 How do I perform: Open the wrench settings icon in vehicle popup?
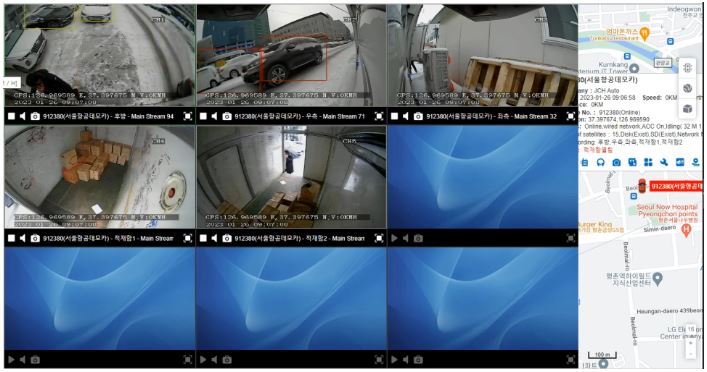664,162
